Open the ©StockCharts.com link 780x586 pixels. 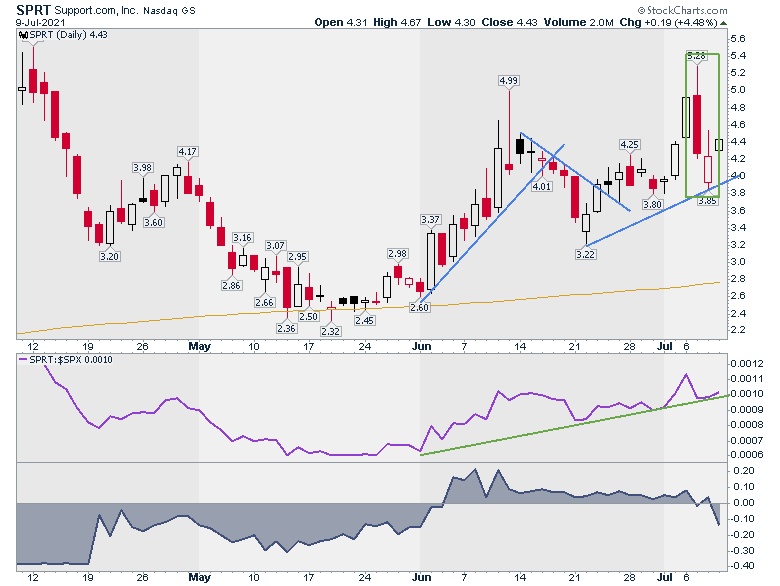682,10
